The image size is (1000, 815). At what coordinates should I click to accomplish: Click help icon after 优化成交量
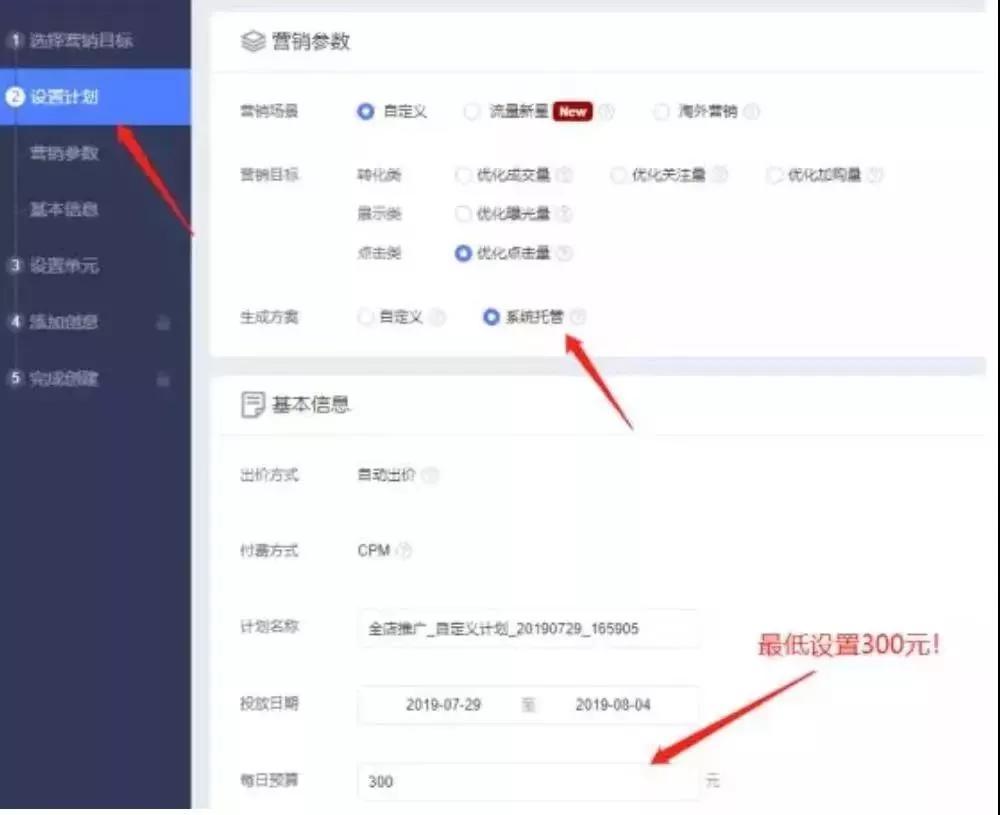[565, 175]
